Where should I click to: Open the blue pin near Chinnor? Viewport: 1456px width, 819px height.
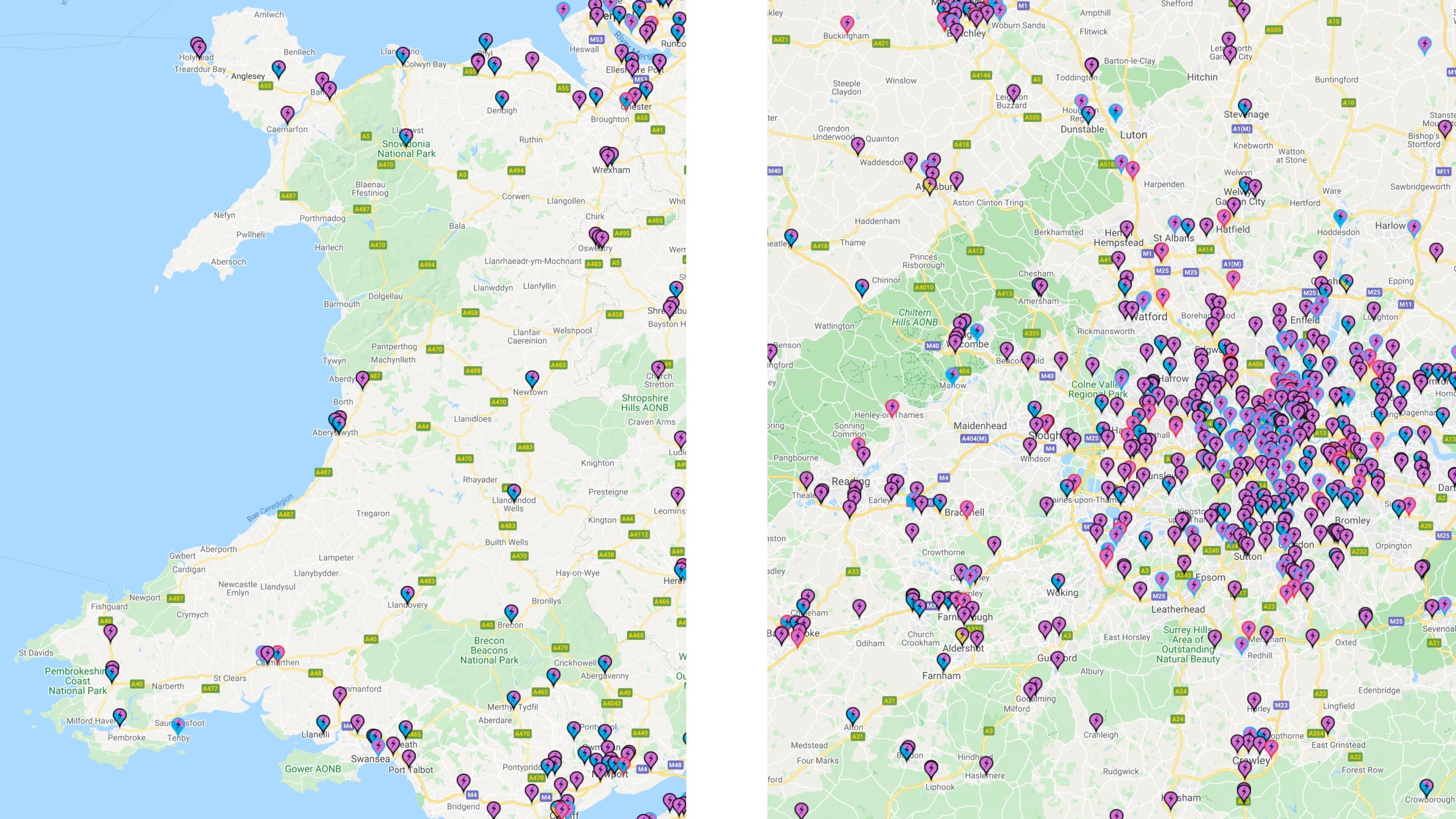click(x=861, y=288)
